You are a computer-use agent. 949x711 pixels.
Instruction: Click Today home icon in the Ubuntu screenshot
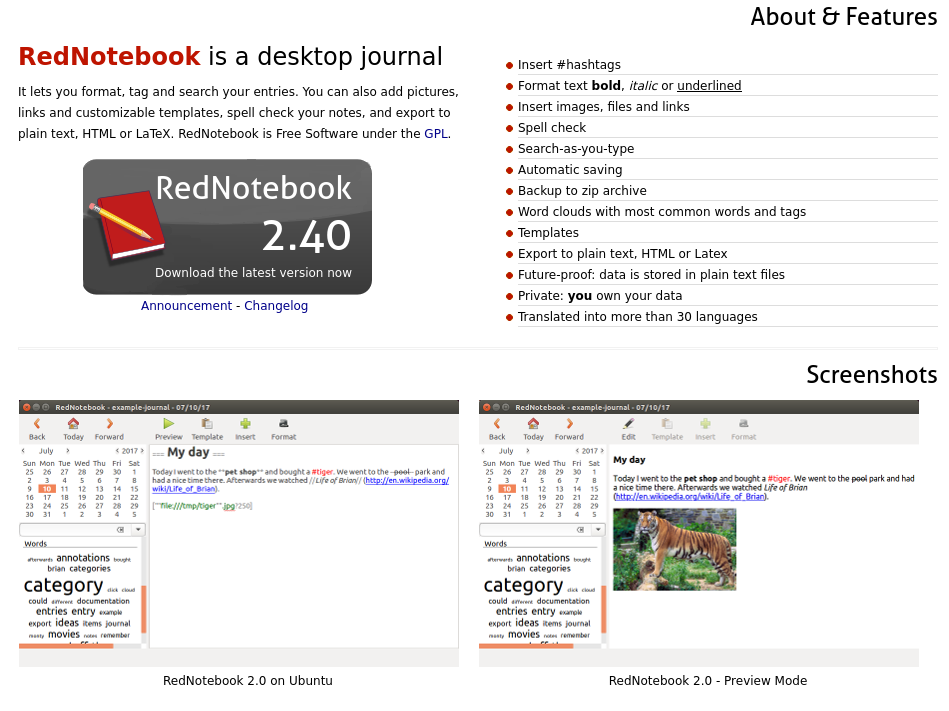73,424
